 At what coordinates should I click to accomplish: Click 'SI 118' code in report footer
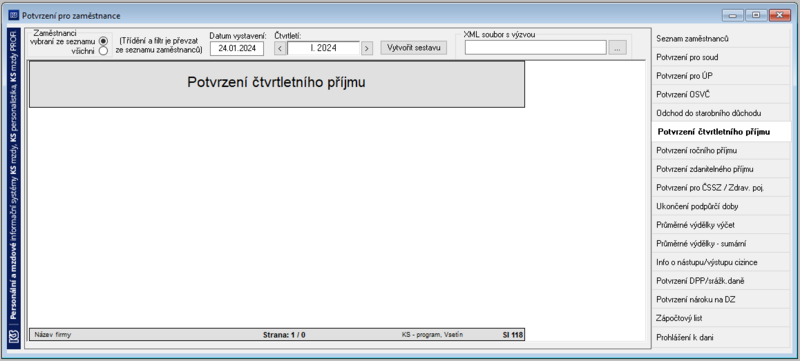coord(512,335)
